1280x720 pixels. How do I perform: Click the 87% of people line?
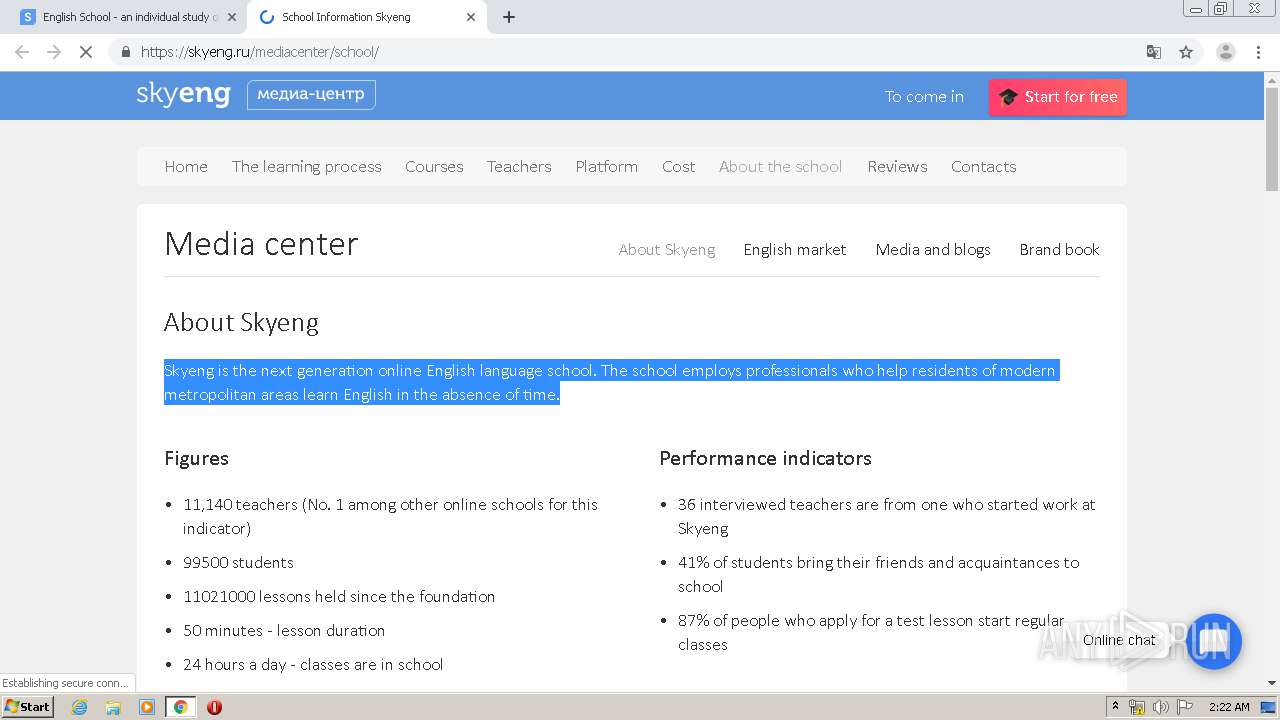pyautogui.click(x=871, y=633)
